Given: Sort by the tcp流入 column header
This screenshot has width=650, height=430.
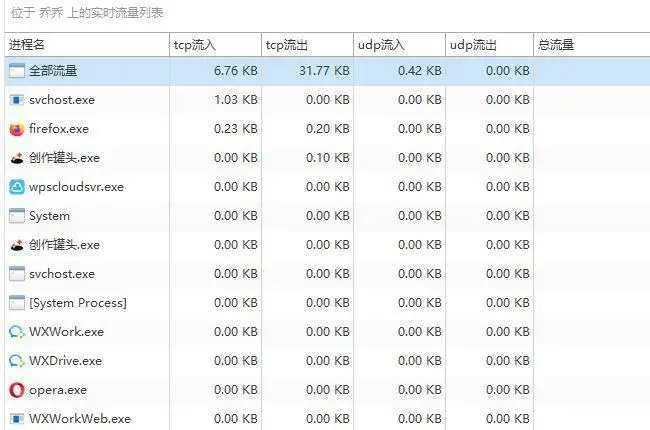Looking at the screenshot, I should [x=195, y=45].
